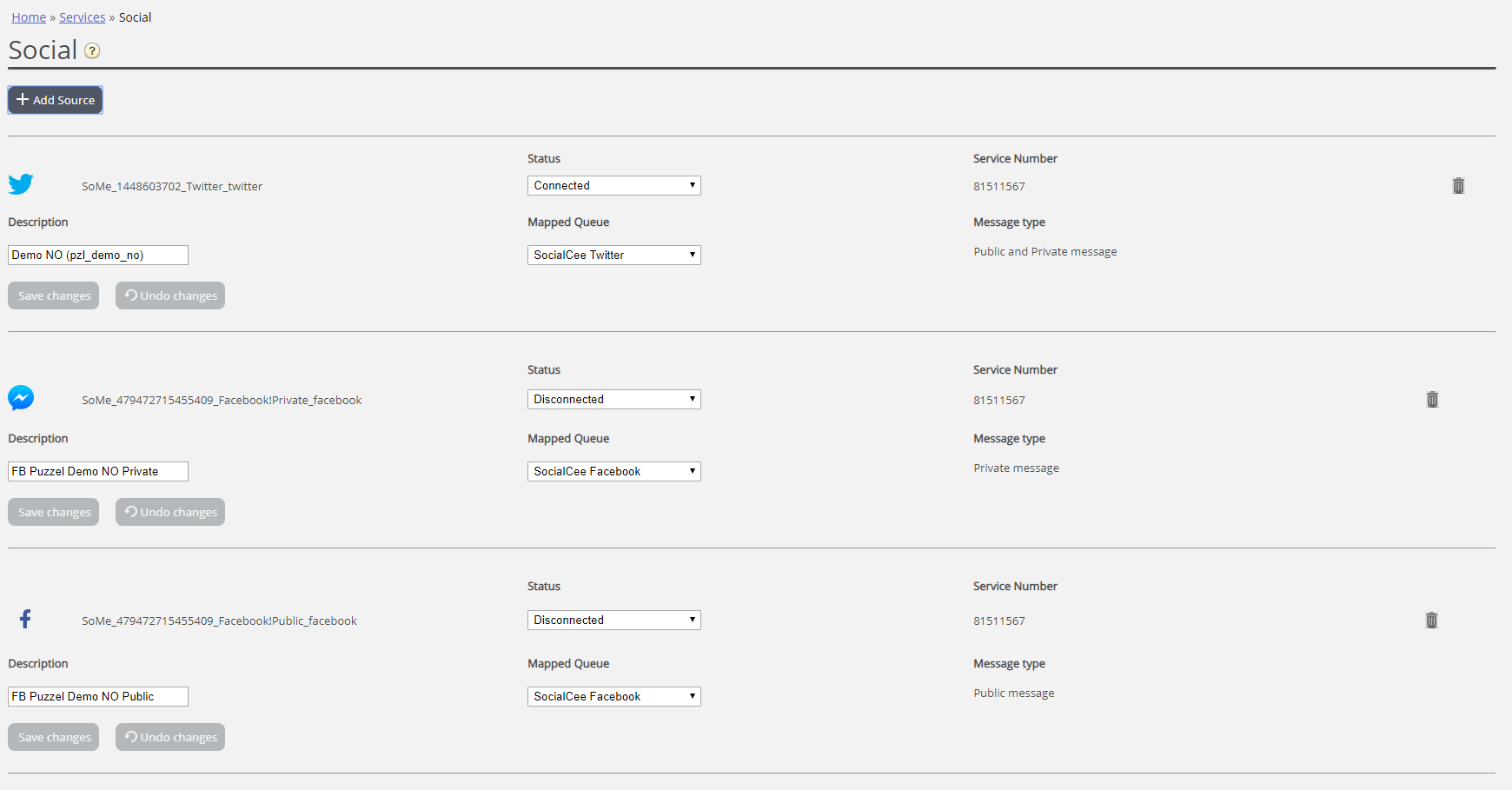The image size is (1512, 790).
Task: Click the Facebook Messenger icon
Action: [21, 398]
